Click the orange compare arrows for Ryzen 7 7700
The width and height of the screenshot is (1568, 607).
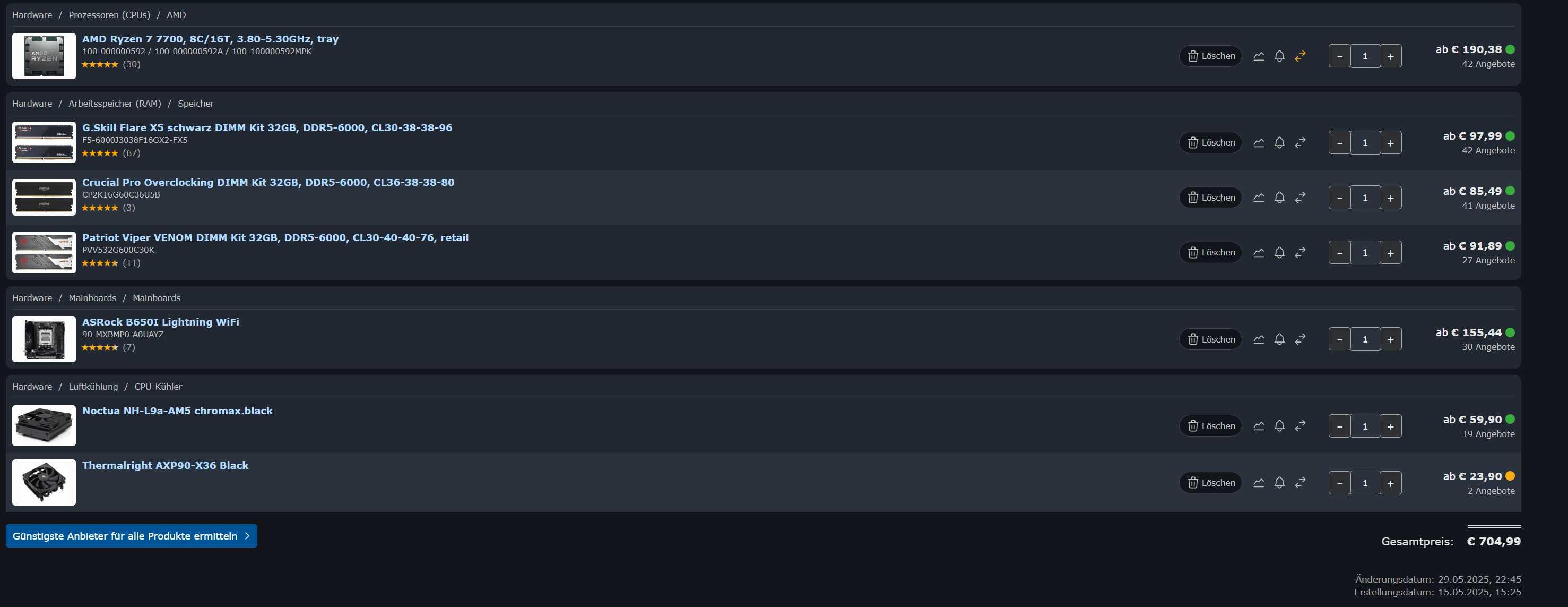1300,56
